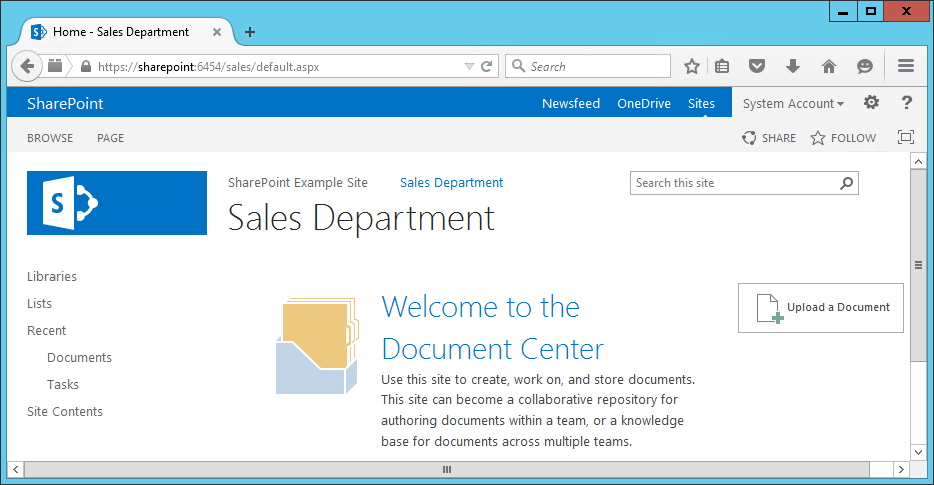The width and height of the screenshot is (934, 485).
Task: Click the SharePoint brand link
Action: coord(65,103)
